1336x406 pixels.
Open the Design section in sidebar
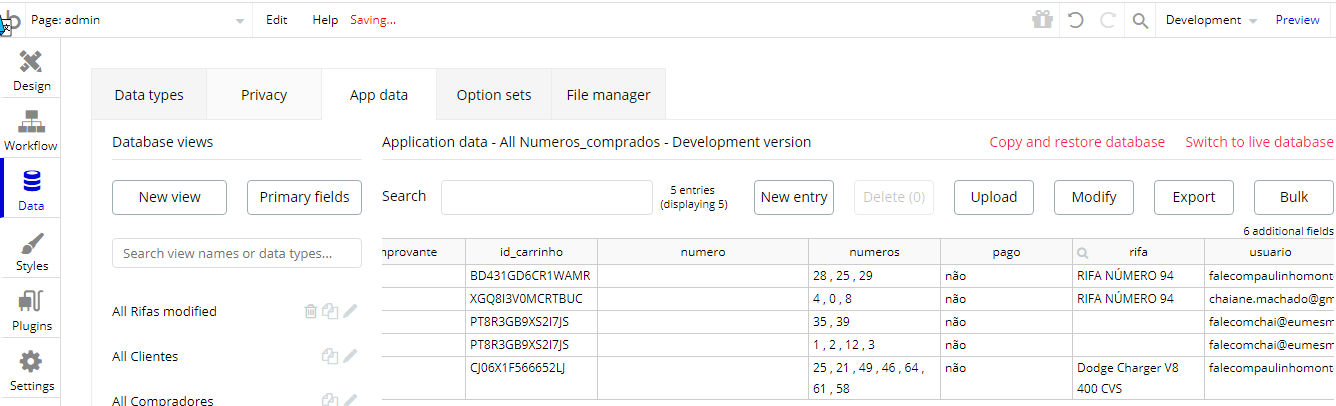pyautogui.click(x=31, y=70)
